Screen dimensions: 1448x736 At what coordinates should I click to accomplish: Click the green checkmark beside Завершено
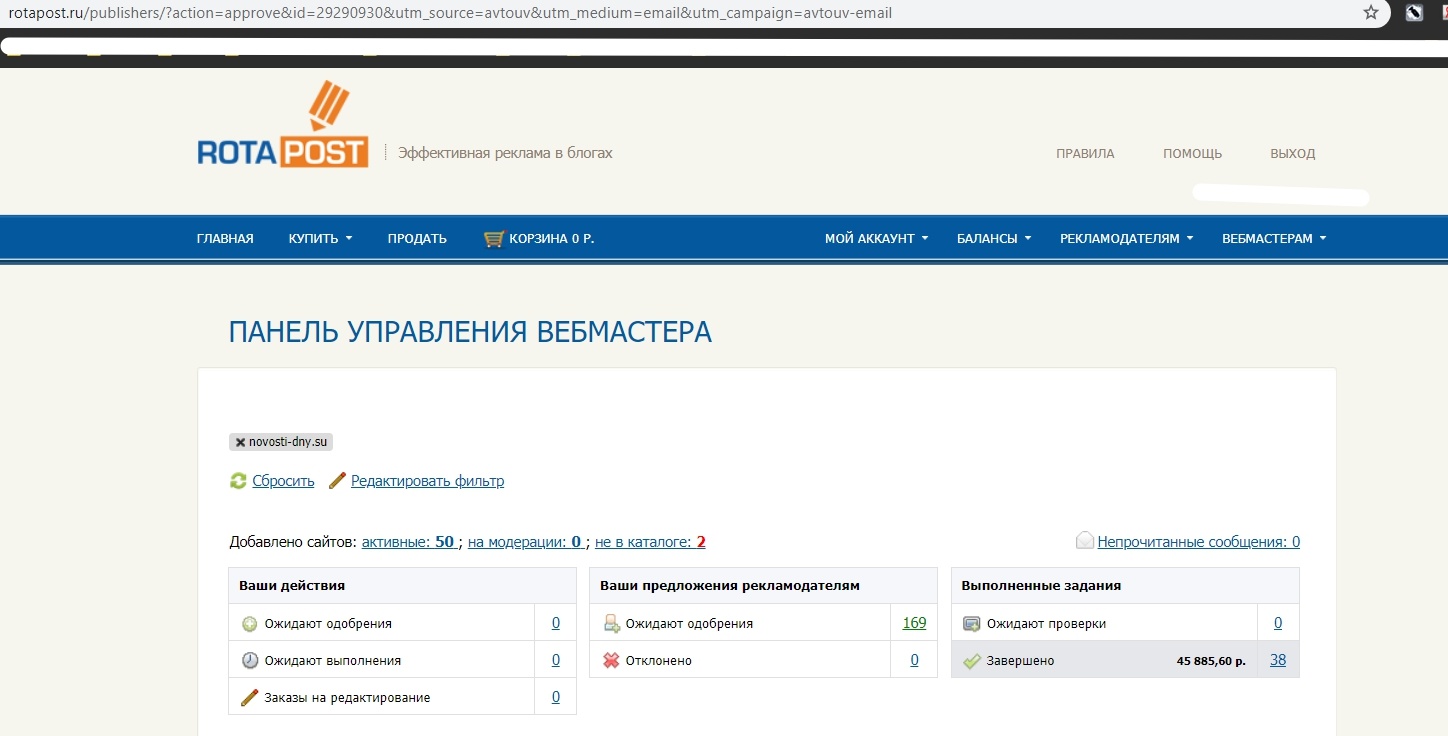[x=972, y=660]
